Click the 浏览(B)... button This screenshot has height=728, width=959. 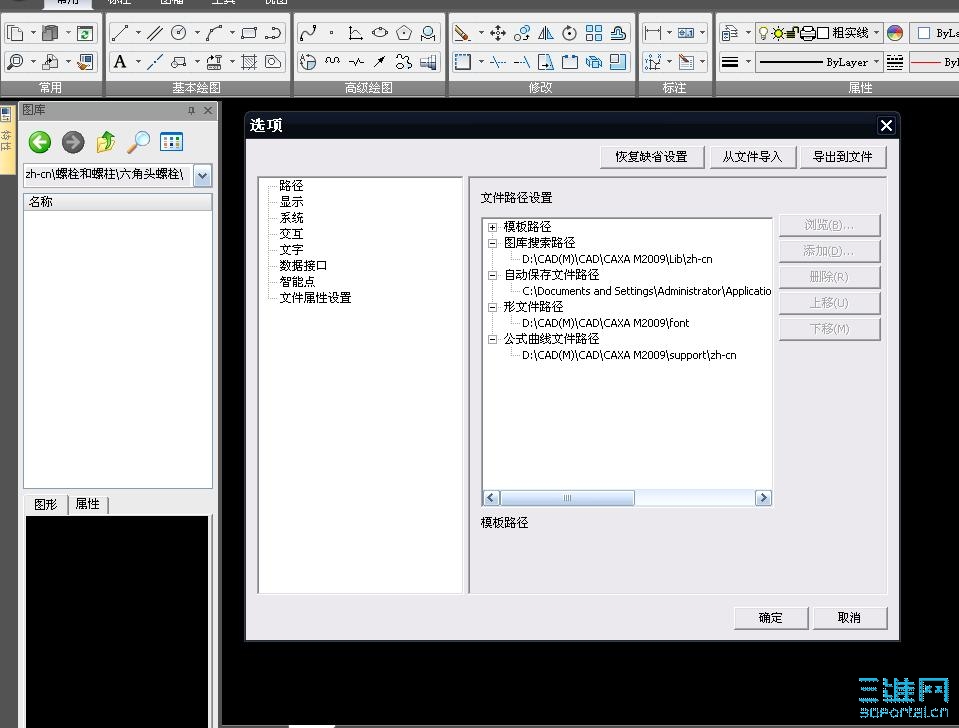[x=829, y=225]
